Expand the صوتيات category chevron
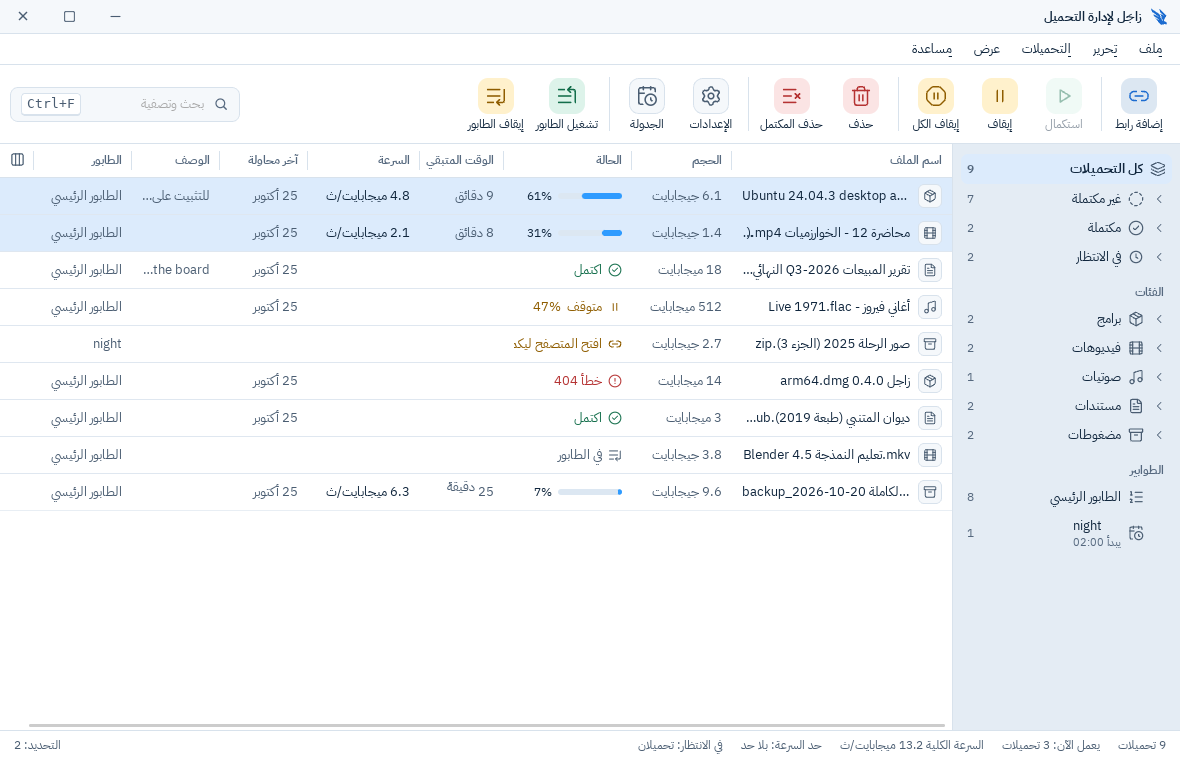 (x=1159, y=376)
